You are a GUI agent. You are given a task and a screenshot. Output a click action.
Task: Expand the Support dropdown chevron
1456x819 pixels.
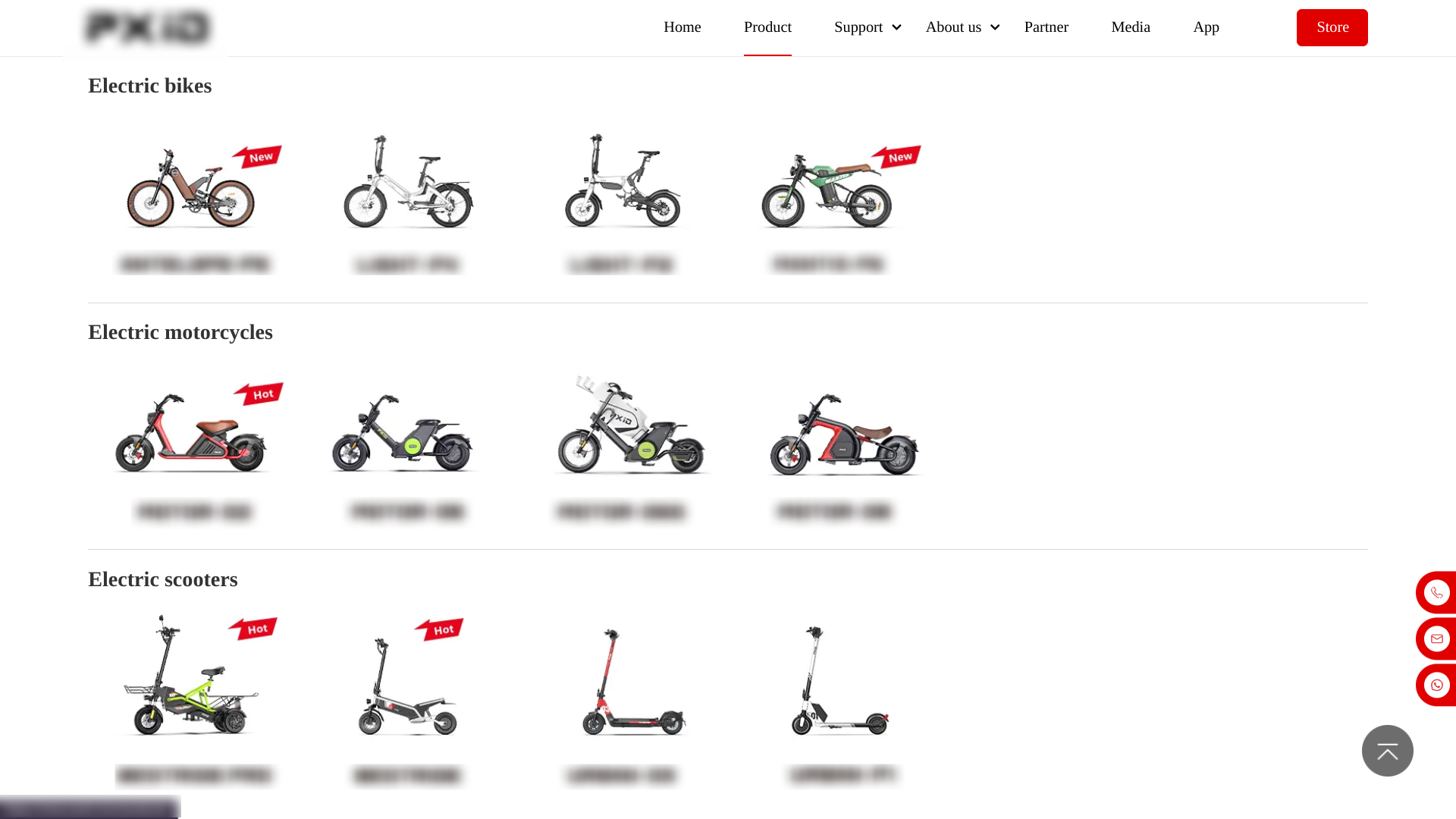click(x=896, y=27)
